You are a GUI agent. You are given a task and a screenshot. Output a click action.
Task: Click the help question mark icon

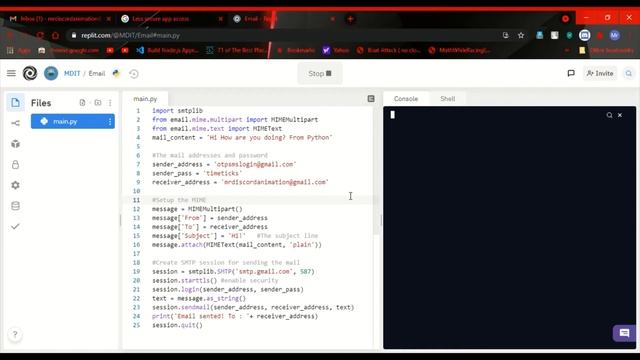click(15, 334)
